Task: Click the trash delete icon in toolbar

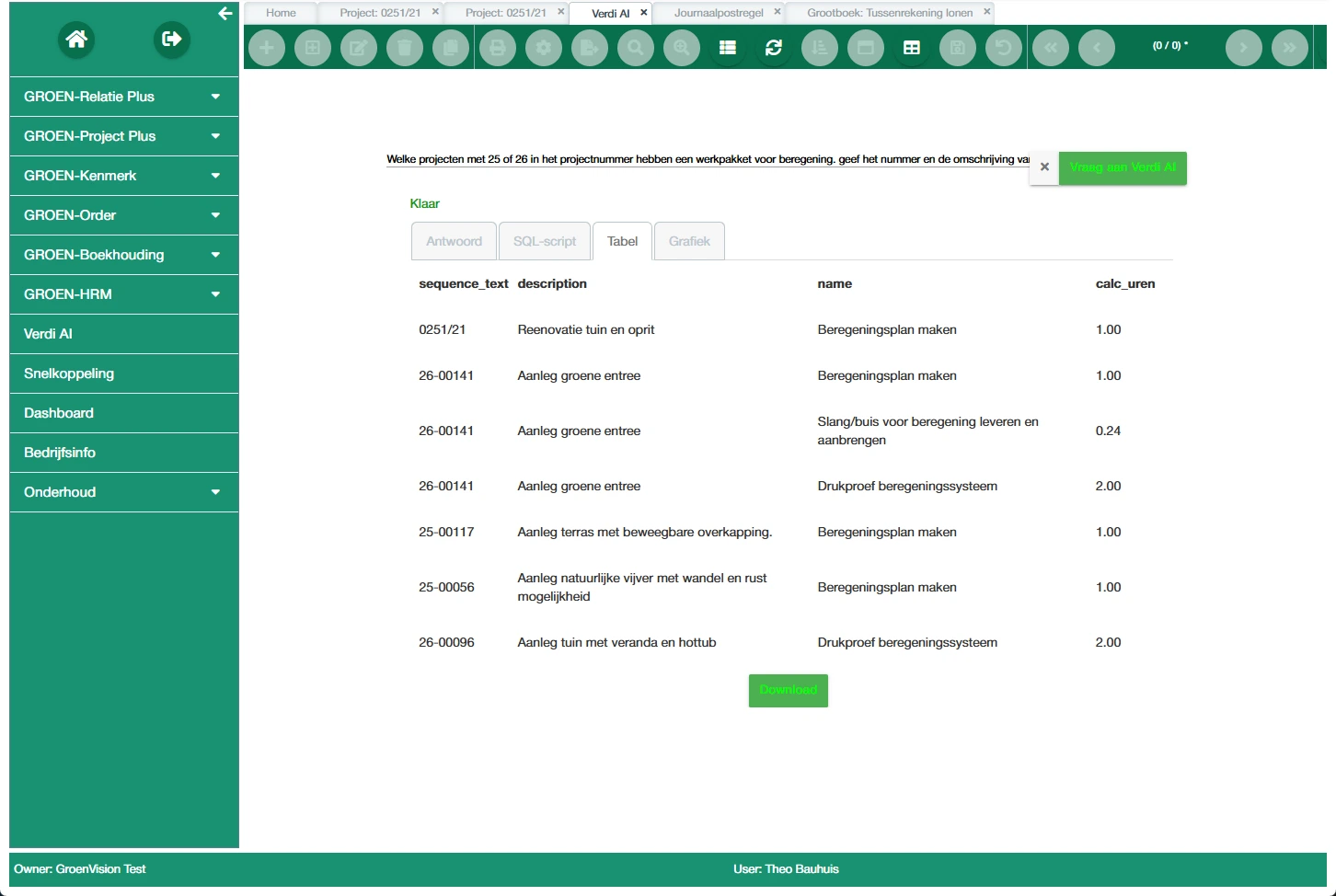Action: (404, 48)
